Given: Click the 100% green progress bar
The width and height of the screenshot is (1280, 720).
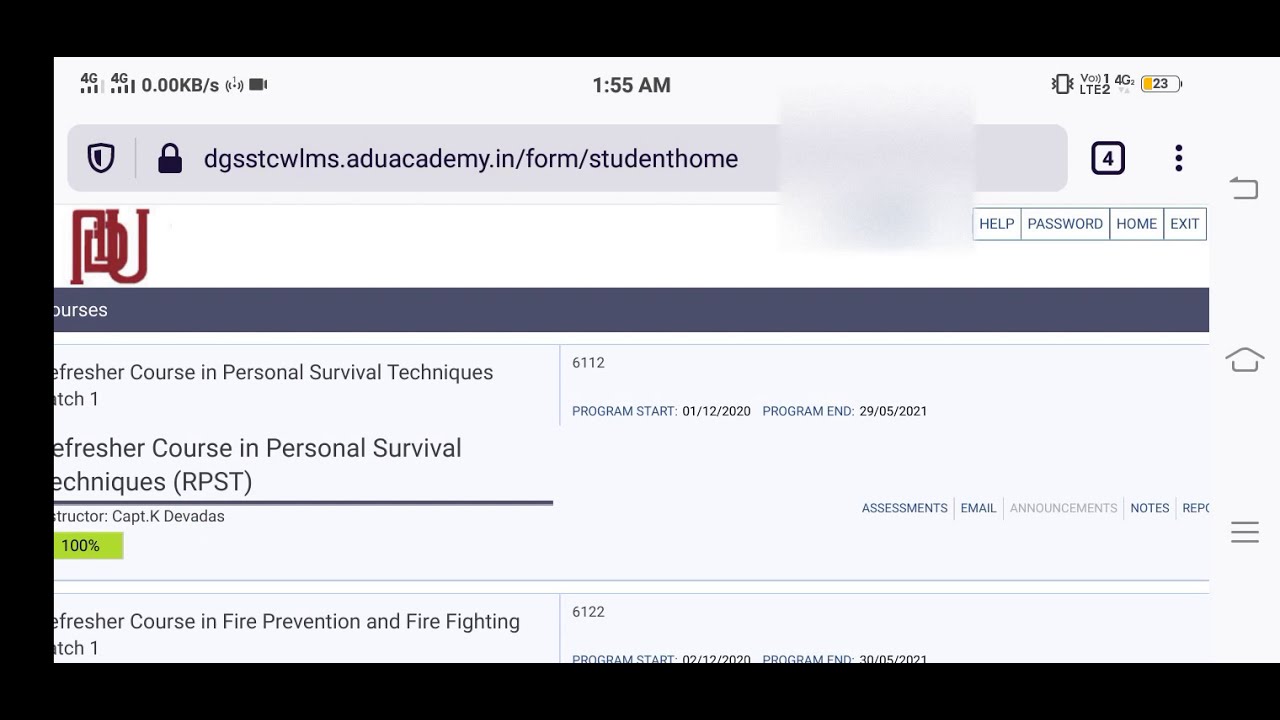Looking at the screenshot, I should pos(88,546).
